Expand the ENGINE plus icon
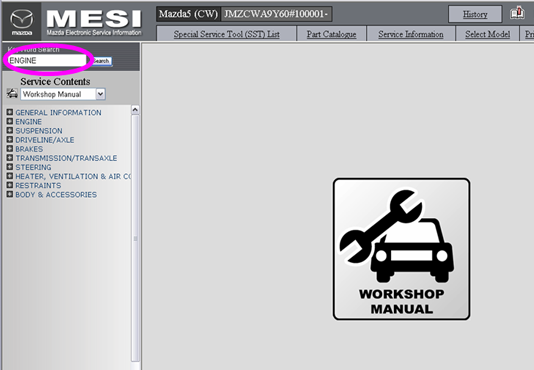 pos(10,121)
